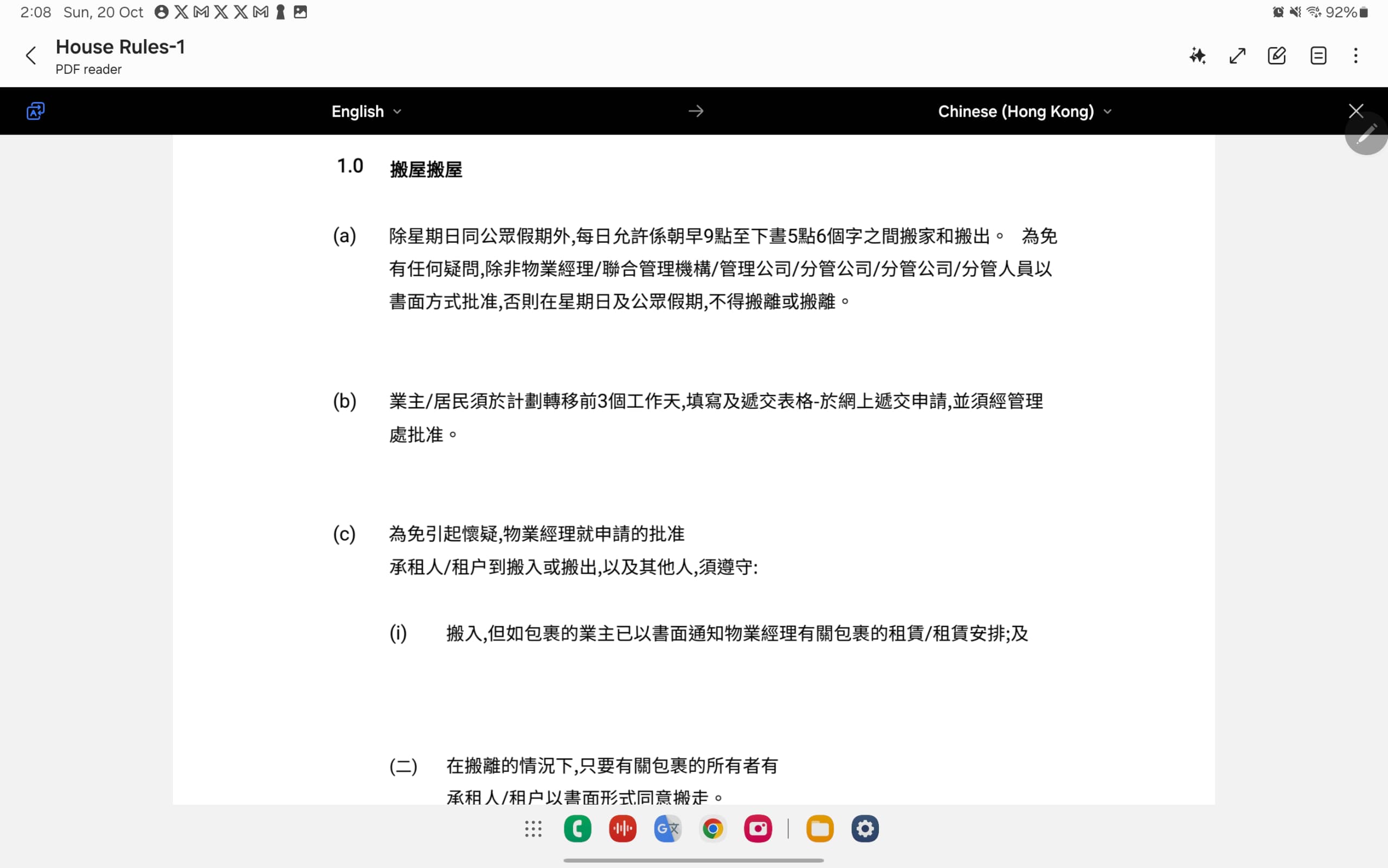Close the translation bar with X
1388x868 pixels.
1356,111
